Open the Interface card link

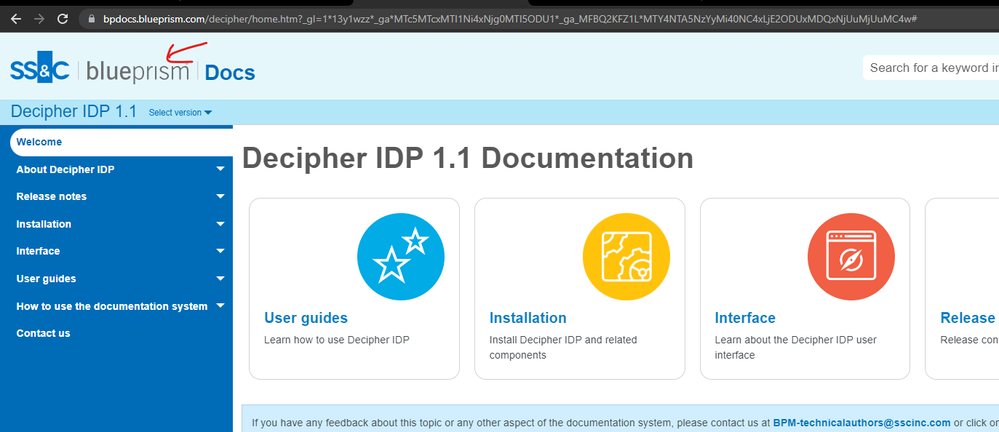[745, 317]
